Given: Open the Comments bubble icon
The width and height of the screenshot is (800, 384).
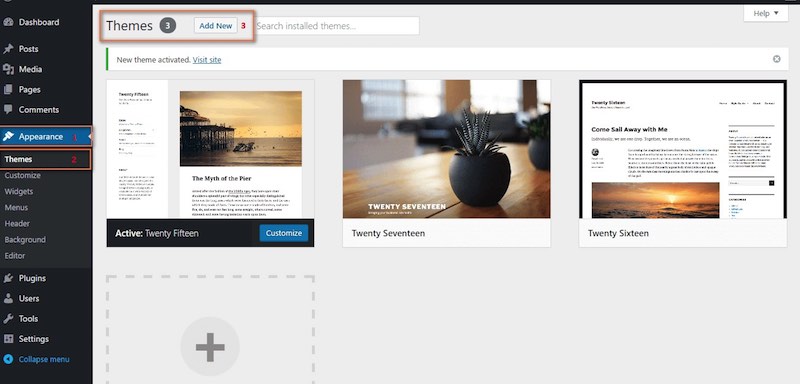Looking at the screenshot, I should coord(8,110).
